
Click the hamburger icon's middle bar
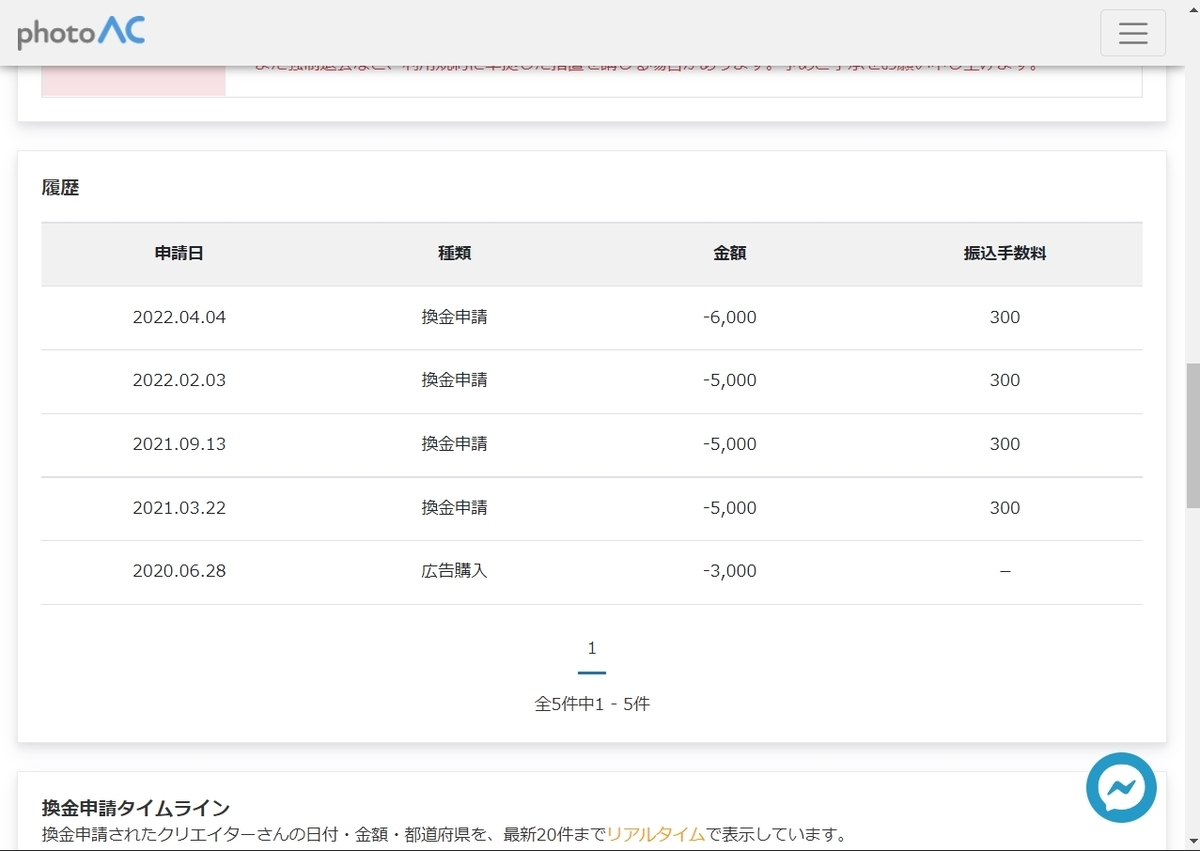1133,33
